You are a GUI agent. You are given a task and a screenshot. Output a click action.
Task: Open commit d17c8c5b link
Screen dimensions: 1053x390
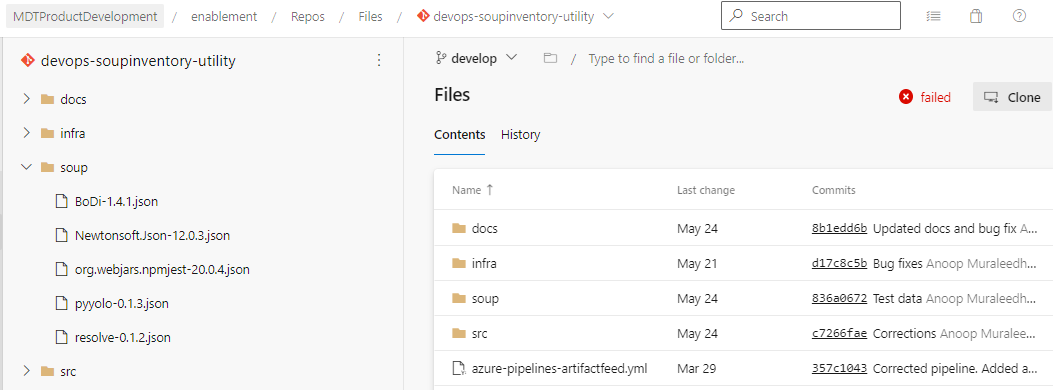(839, 263)
